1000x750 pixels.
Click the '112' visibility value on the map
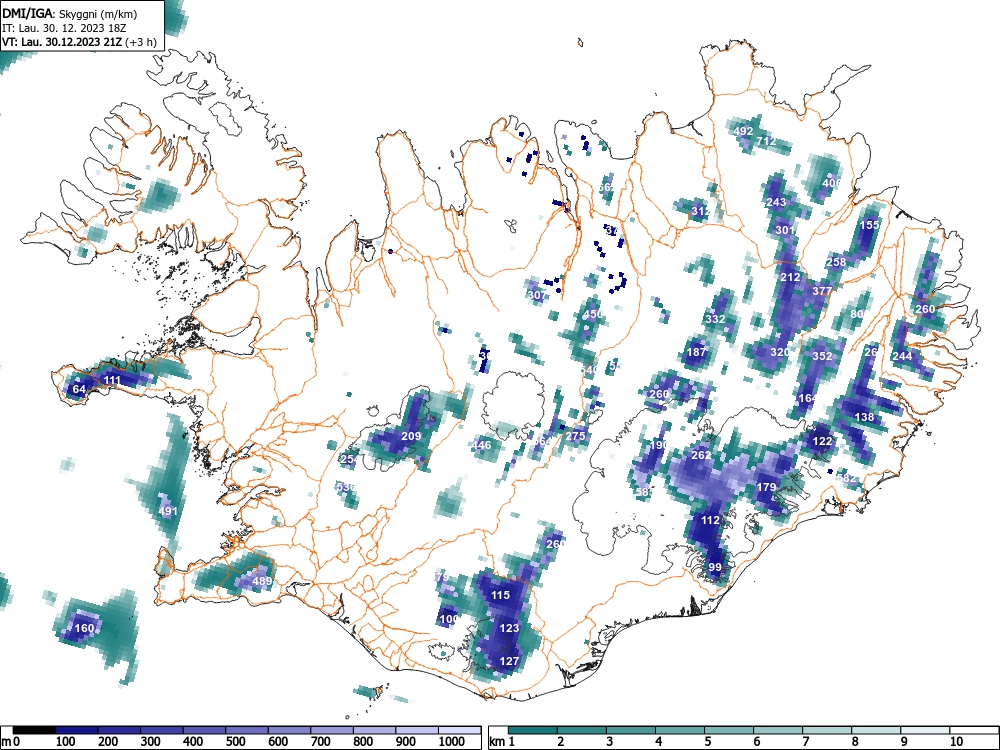710,520
